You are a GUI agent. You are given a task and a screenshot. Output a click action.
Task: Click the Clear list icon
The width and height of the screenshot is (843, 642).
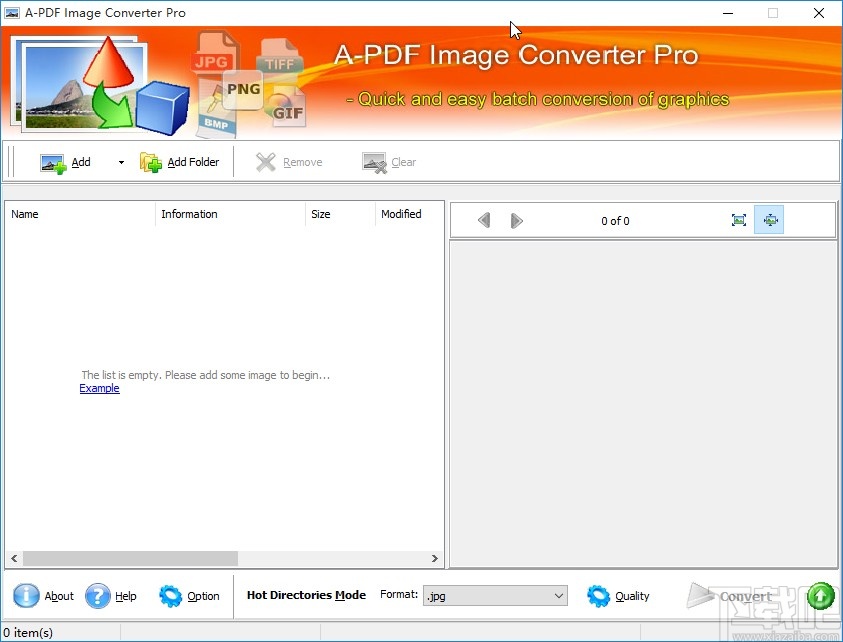pos(372,161)
